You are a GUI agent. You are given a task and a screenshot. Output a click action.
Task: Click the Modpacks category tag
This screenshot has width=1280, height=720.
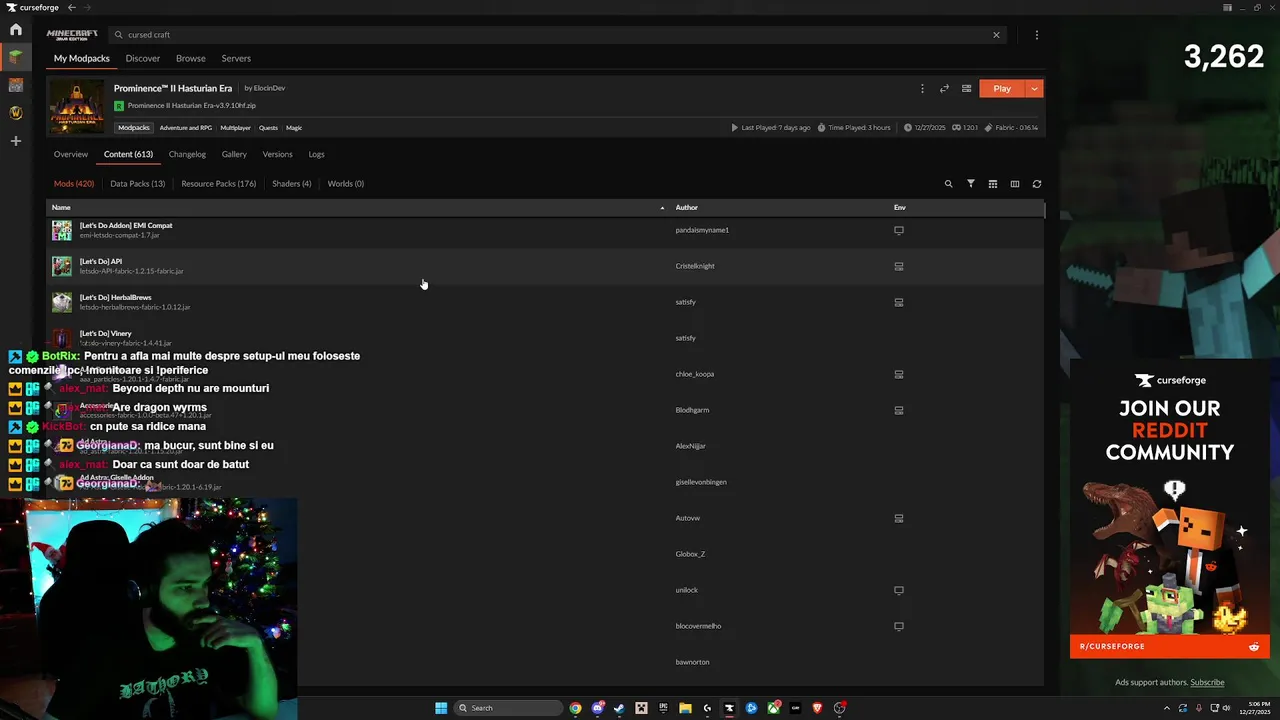pyautogui.click(x=134, y=128)
